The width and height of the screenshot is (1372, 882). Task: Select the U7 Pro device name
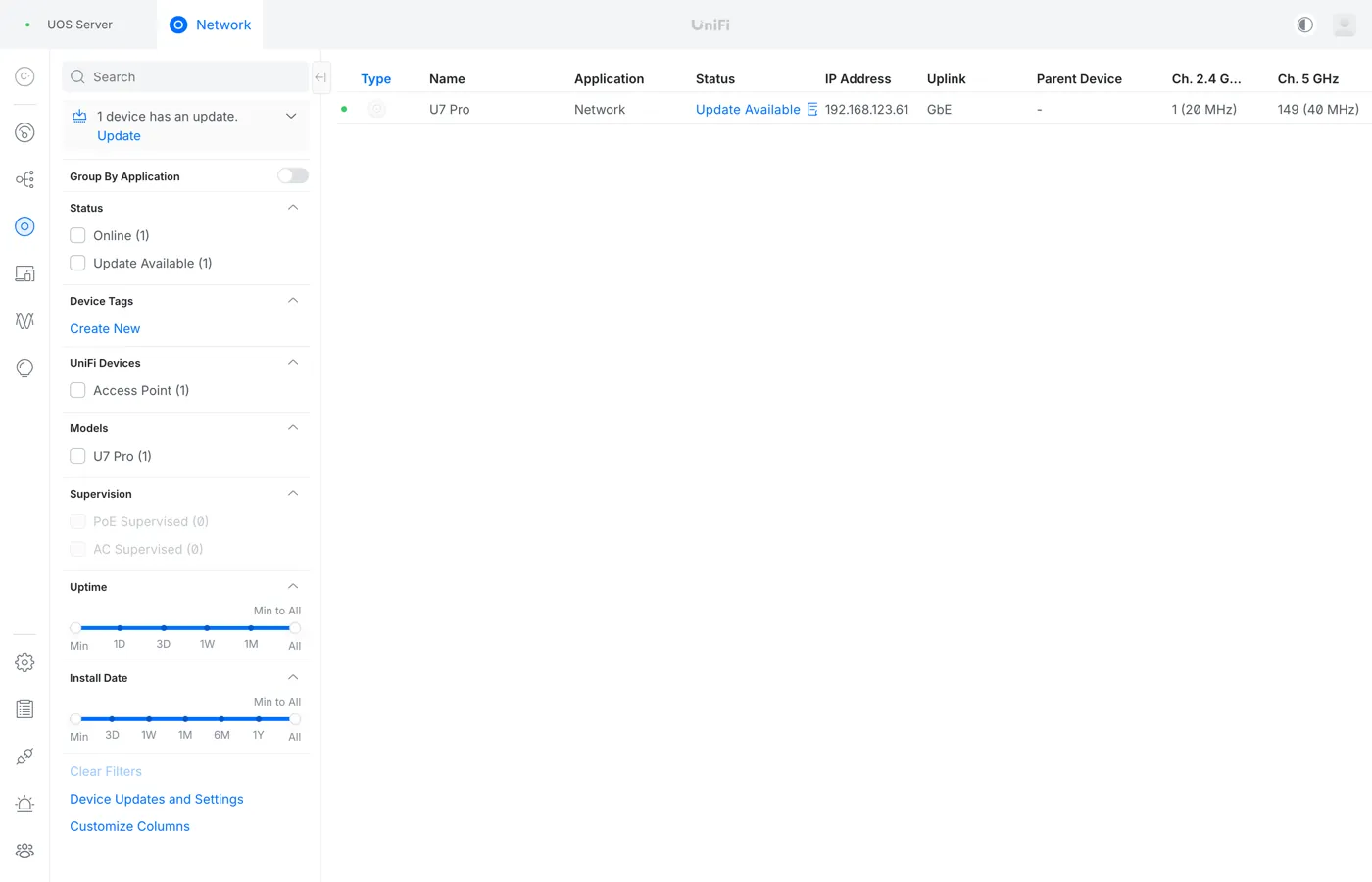(450, 110)
